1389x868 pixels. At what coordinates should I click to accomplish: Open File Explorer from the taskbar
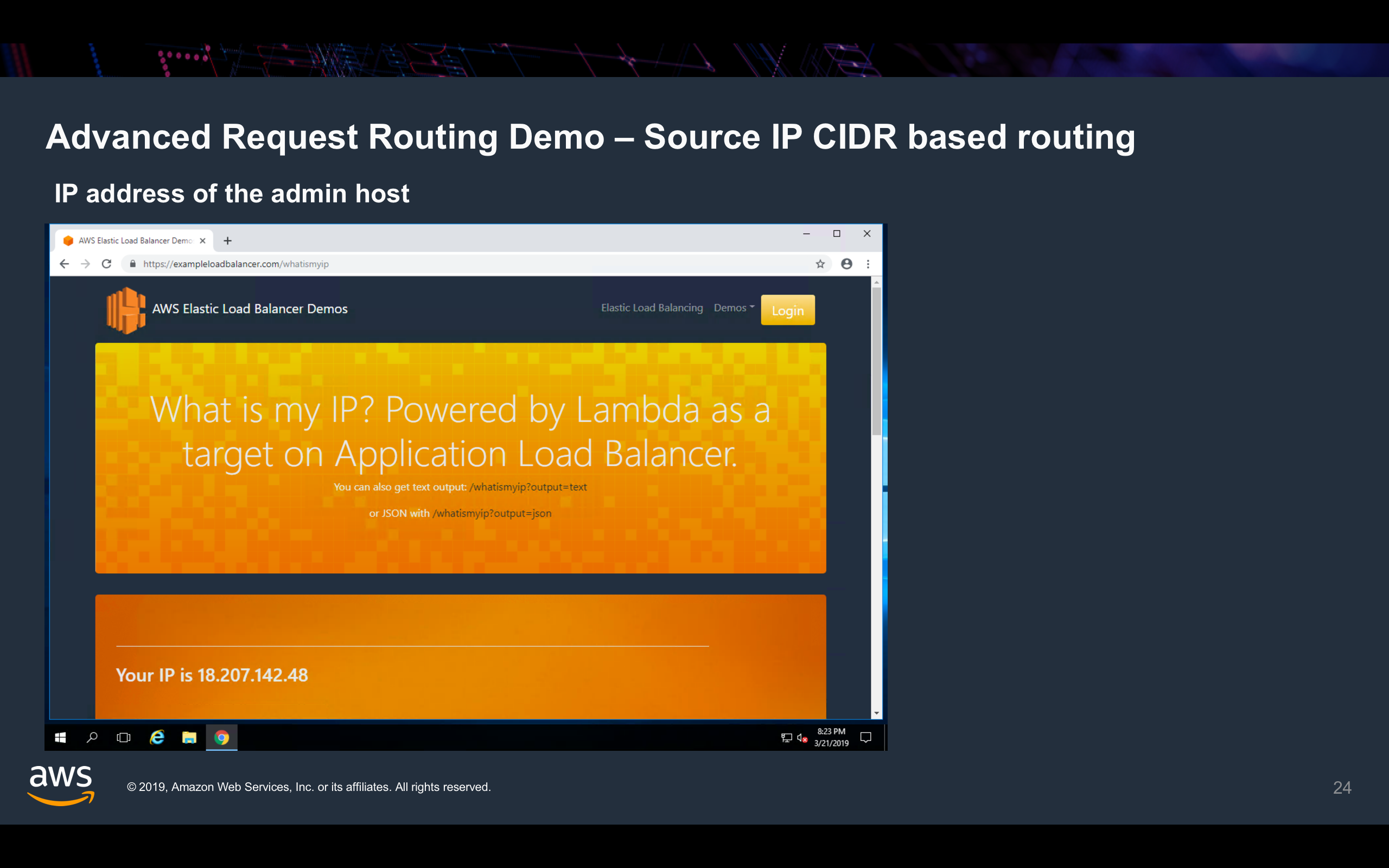(189, 737)
